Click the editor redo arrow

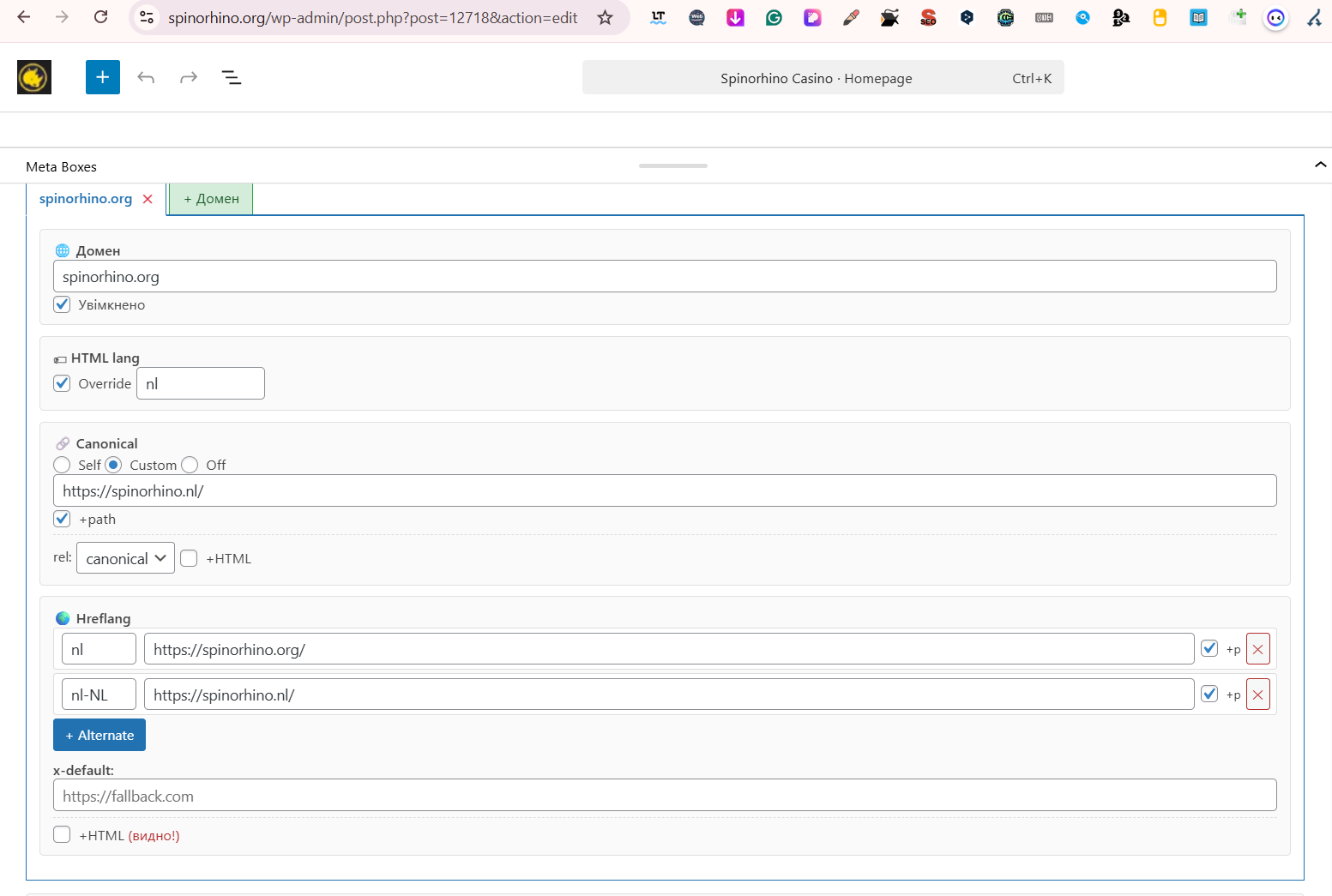(x=189, y=77)
